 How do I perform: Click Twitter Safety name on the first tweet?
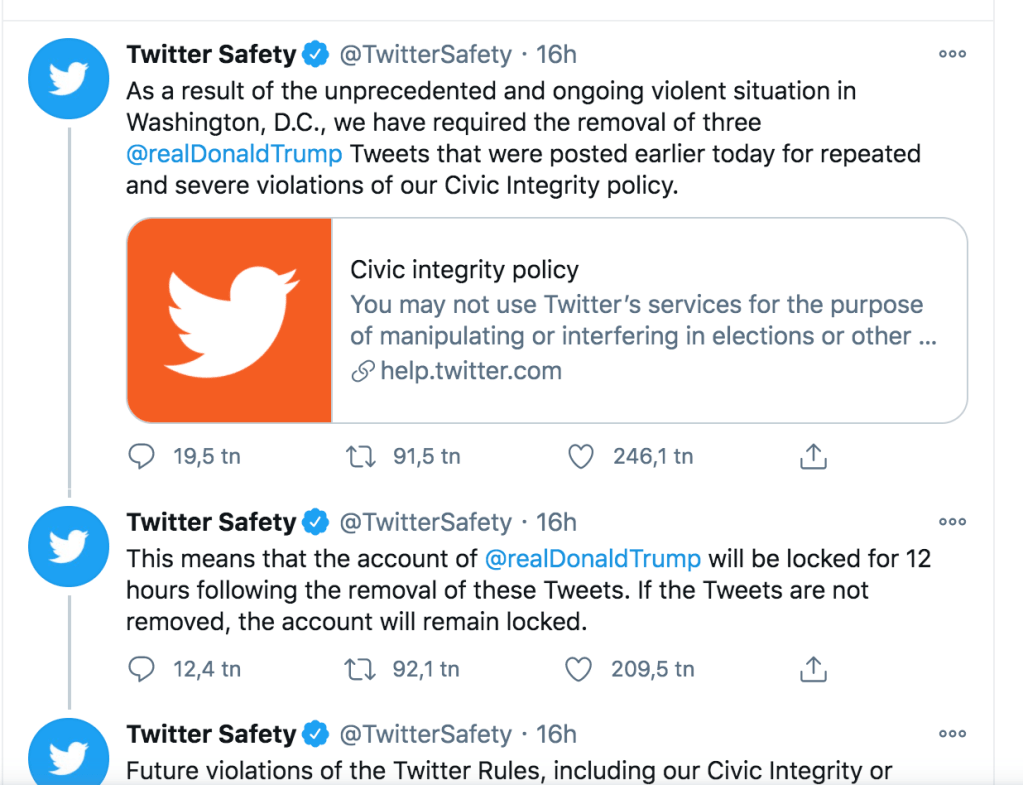pyautogui.click(x=211, y=55)
